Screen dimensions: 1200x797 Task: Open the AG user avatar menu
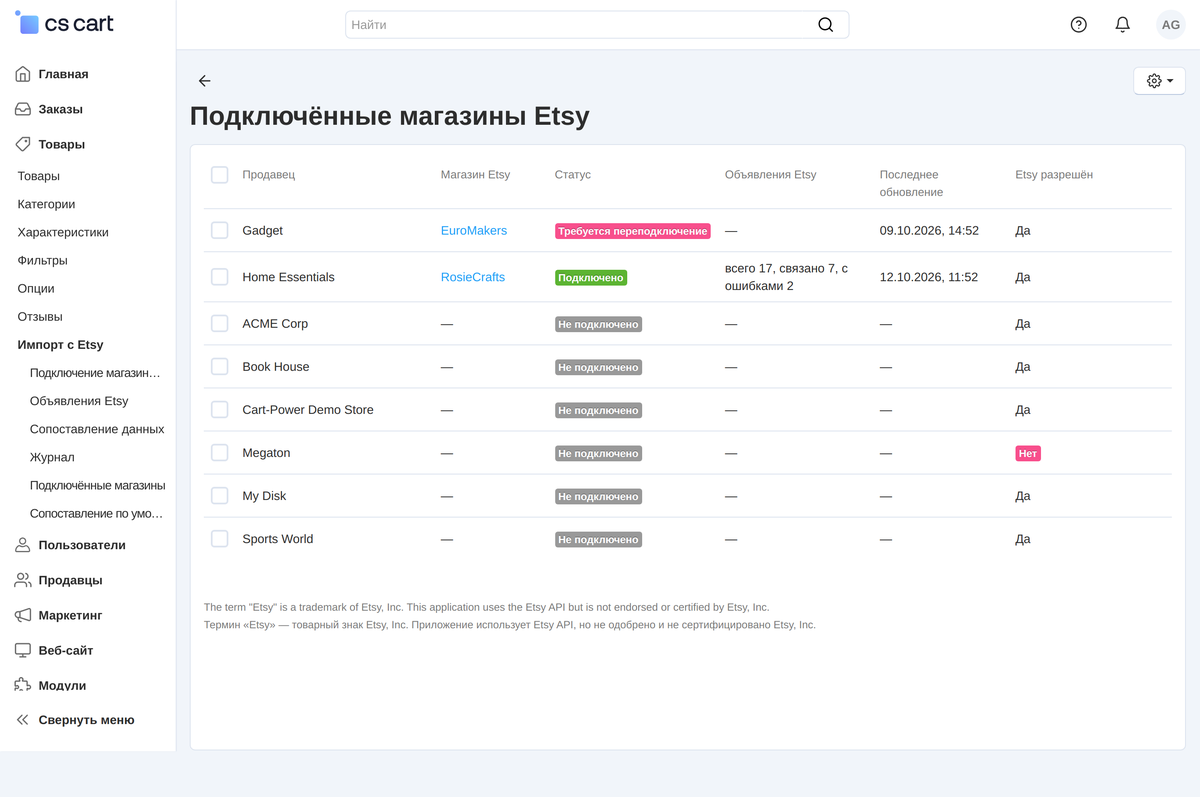click(x=1170, y=25)
